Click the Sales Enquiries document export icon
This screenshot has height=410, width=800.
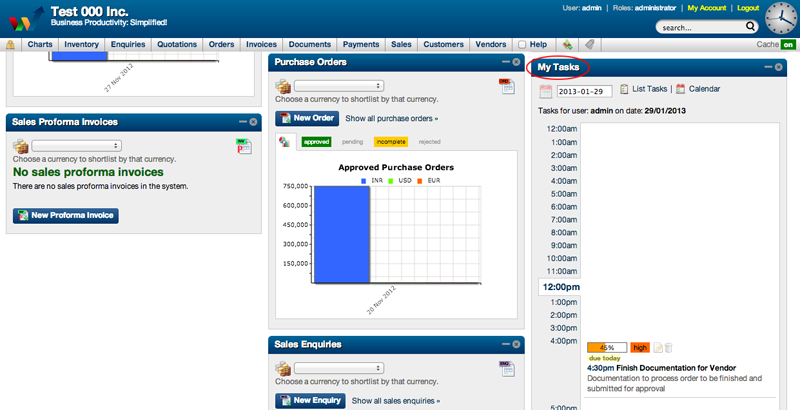(506, 367)
